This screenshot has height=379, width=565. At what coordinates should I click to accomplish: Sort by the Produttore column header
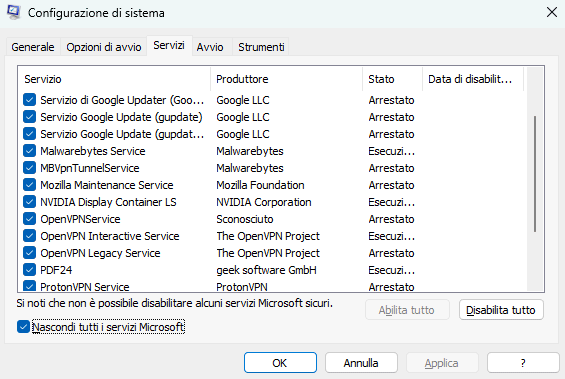click(286, 79)
